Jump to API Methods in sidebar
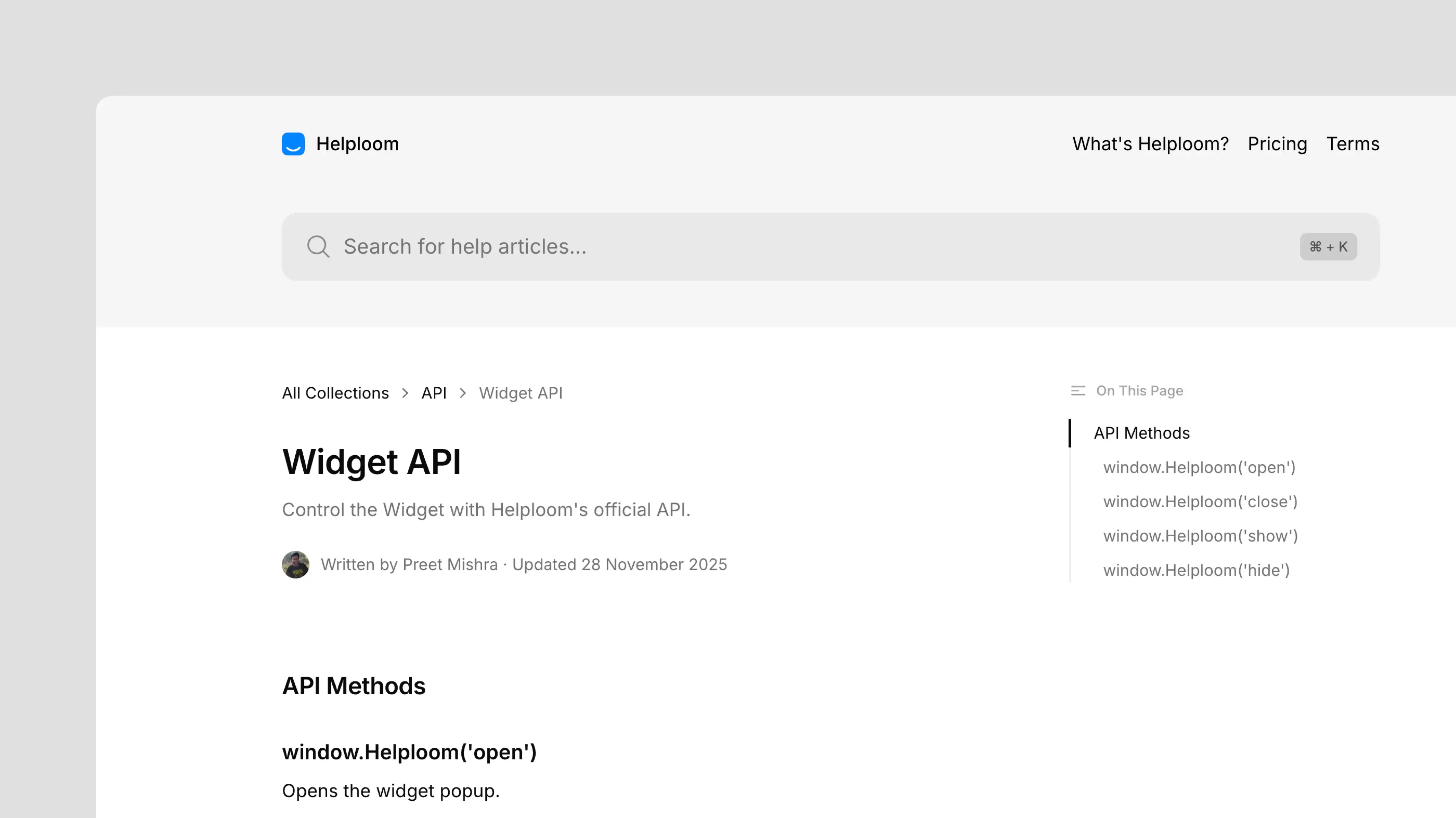This screenshot has height=818, width=1456. [x=1141, y=433]
